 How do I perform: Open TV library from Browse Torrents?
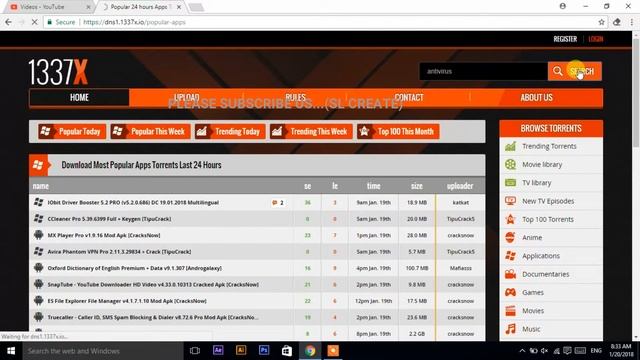[x=536, y=183]
